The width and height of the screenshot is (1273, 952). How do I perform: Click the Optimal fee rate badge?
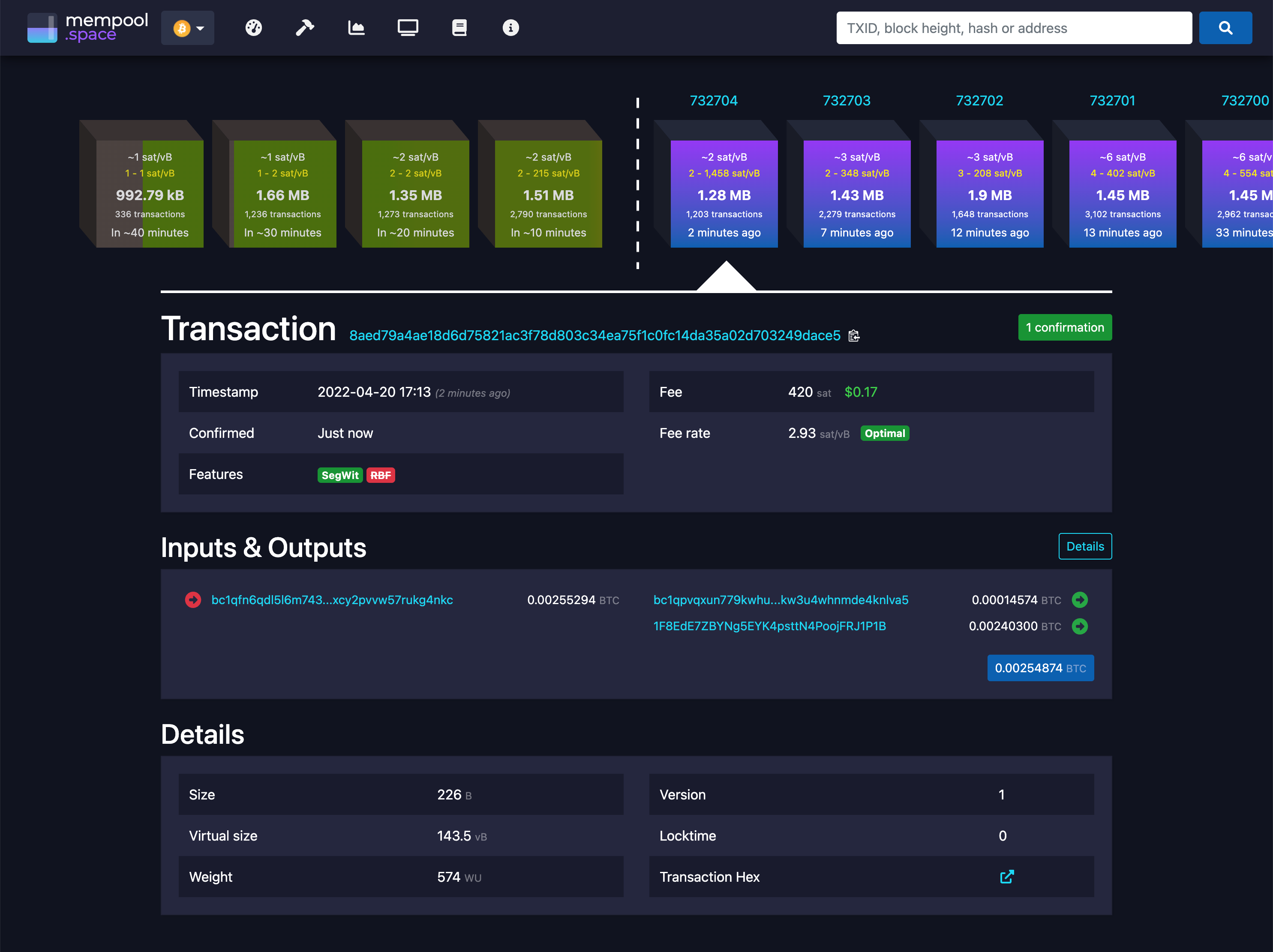click(x=885, y=433)
